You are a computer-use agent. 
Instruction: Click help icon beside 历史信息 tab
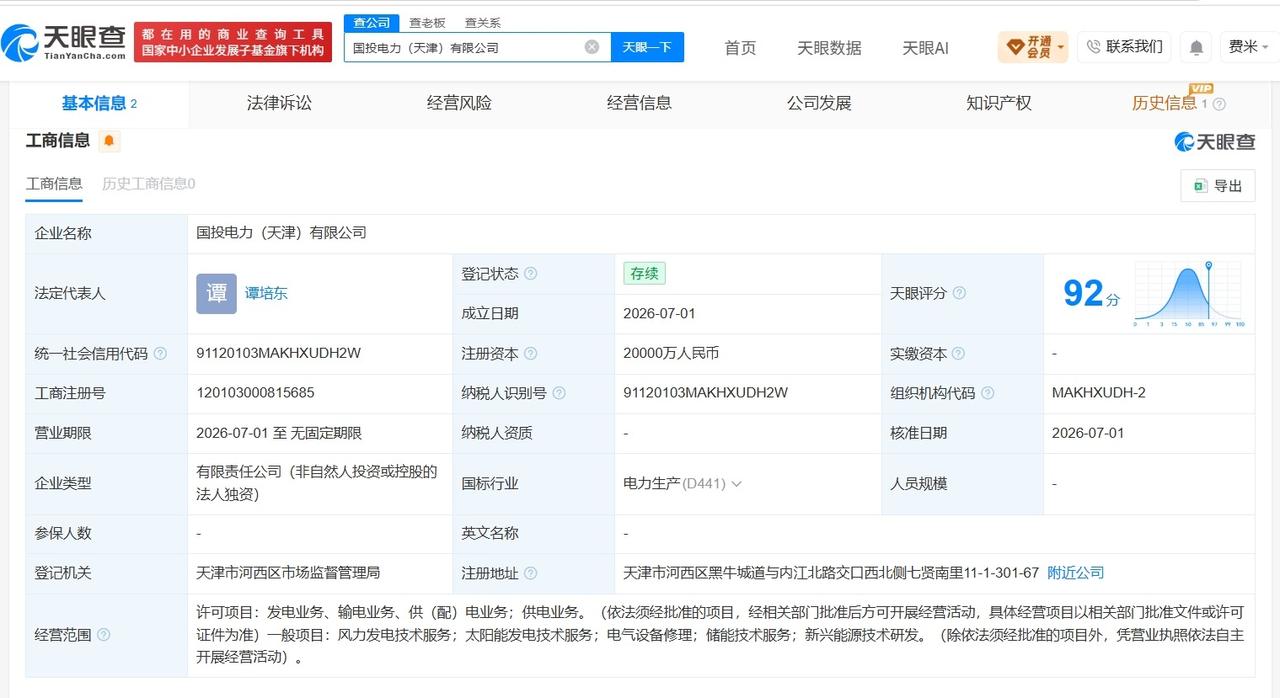click(1219, 104)
